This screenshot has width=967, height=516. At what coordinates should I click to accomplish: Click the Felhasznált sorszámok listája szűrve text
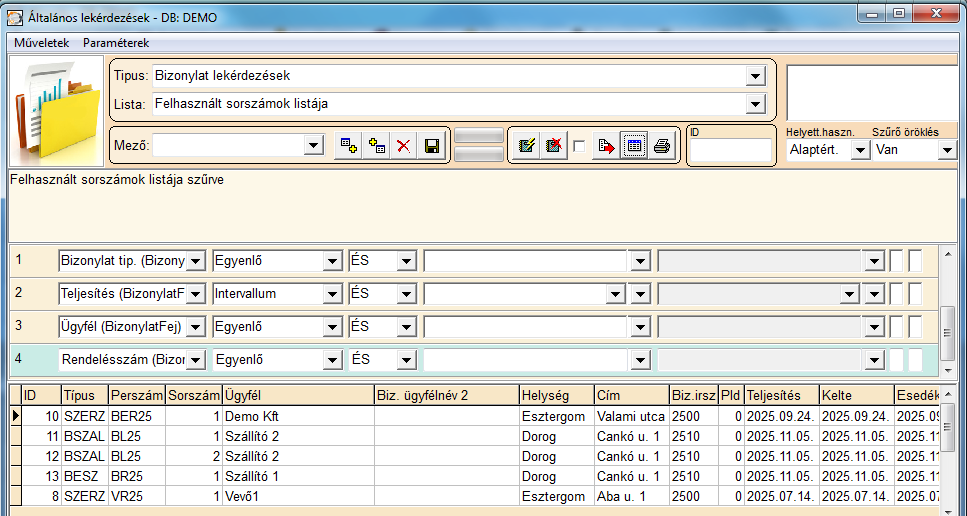117,180
